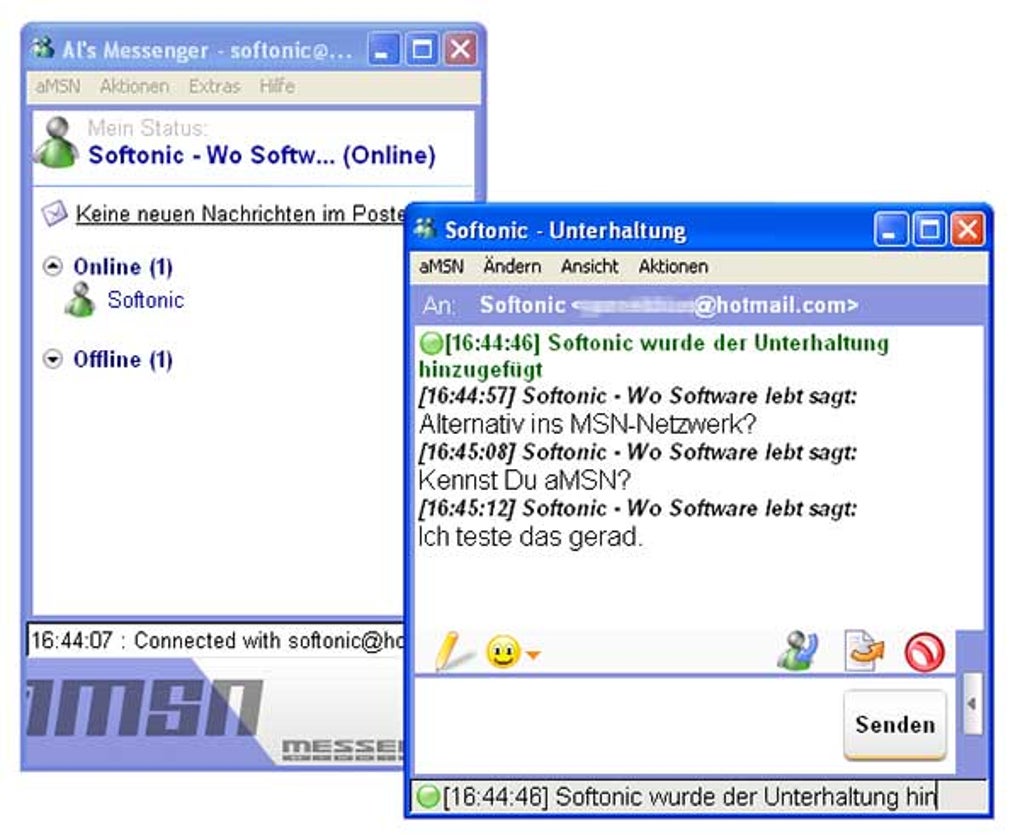Collapse the Online (1) group
This screenshot has height=835, width=1020.
coord(53,266)
